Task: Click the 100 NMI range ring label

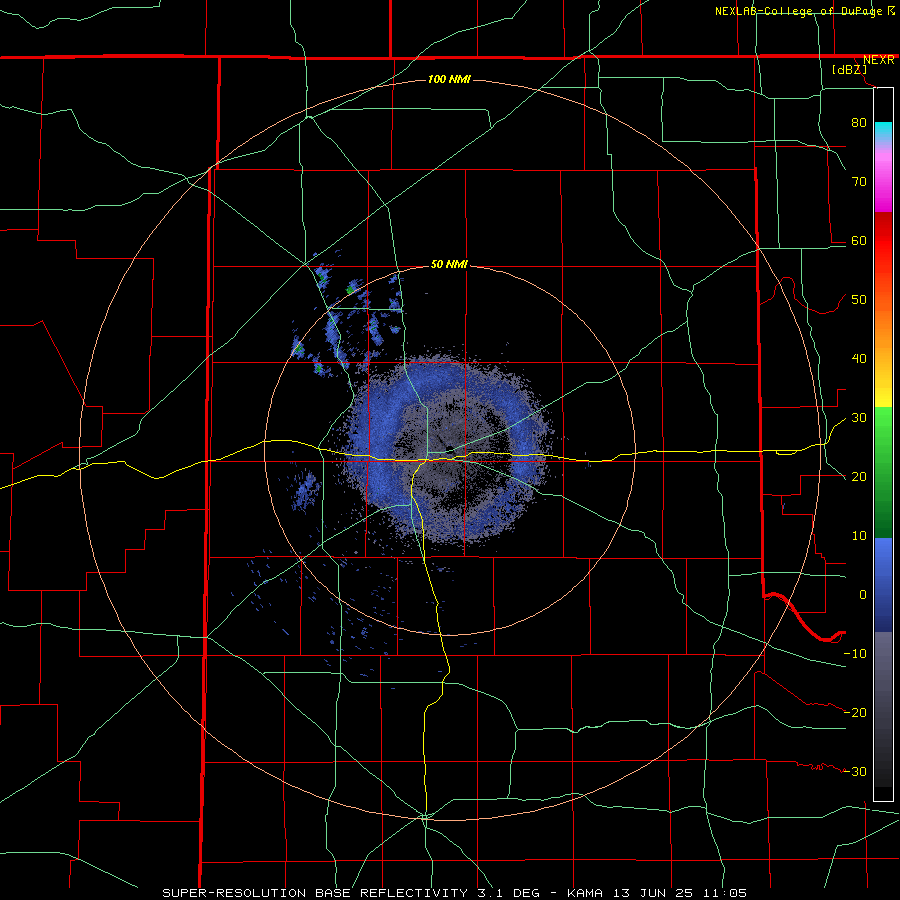Action: [449, 79]
